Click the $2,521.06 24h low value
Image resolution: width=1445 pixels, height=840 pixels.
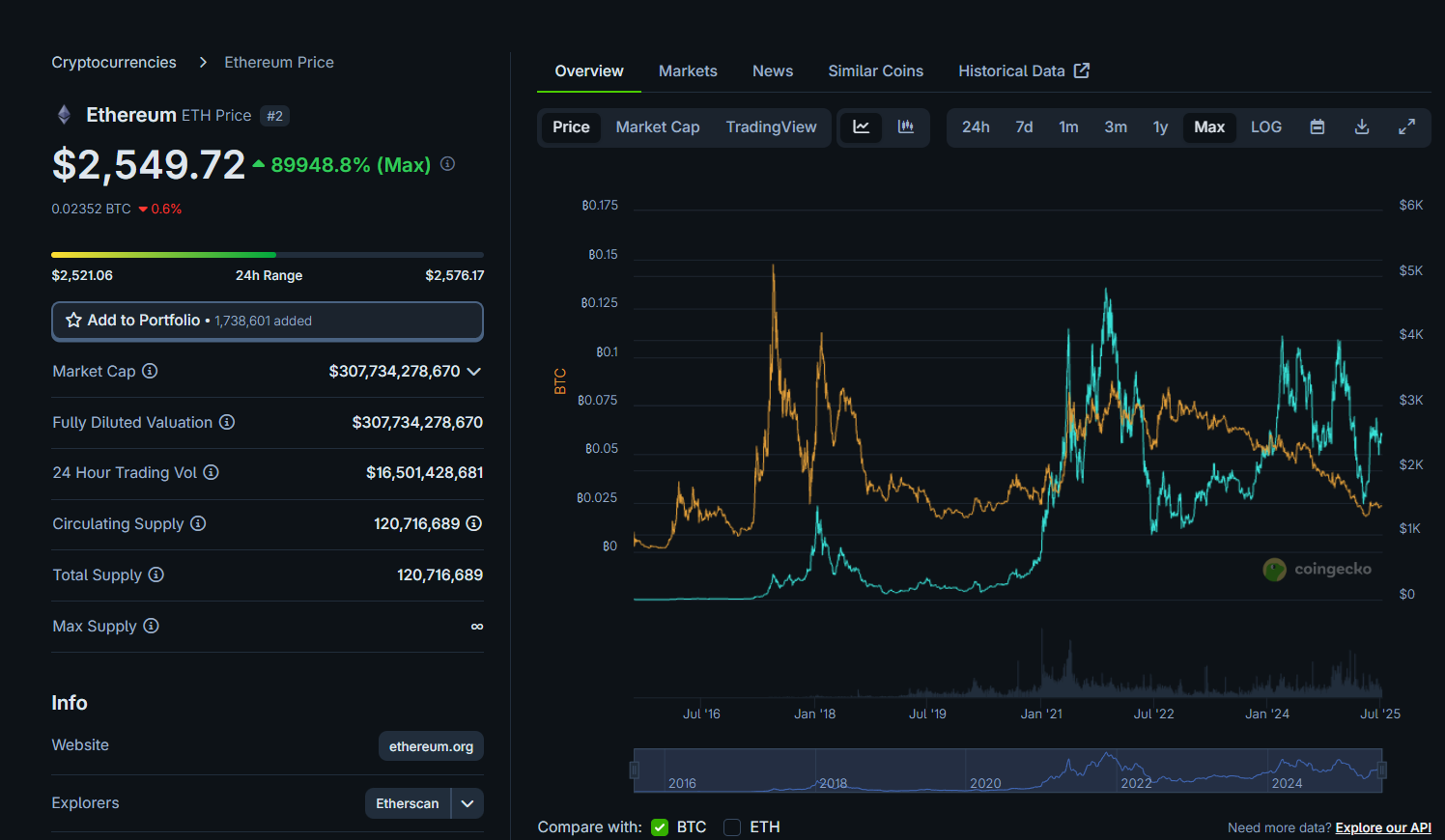point(82,275)
